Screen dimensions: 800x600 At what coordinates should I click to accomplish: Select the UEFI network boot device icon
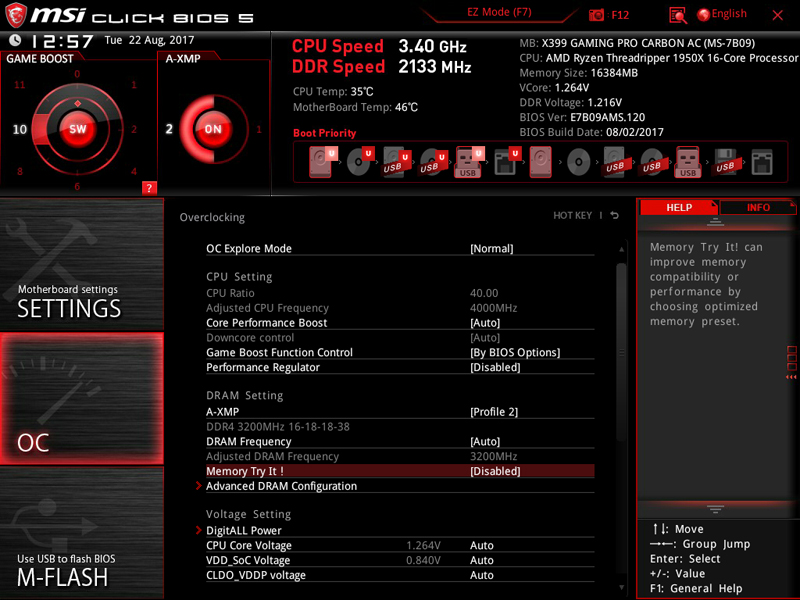506,162
